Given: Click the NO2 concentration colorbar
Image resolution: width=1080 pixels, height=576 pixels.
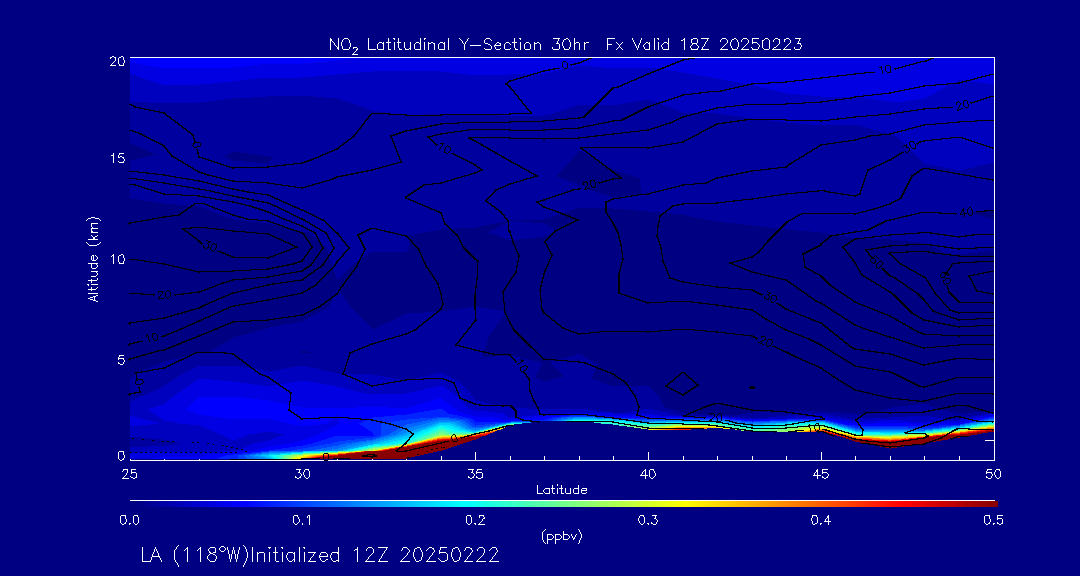Looking at the screenshot, I should (x=563, y=504).
